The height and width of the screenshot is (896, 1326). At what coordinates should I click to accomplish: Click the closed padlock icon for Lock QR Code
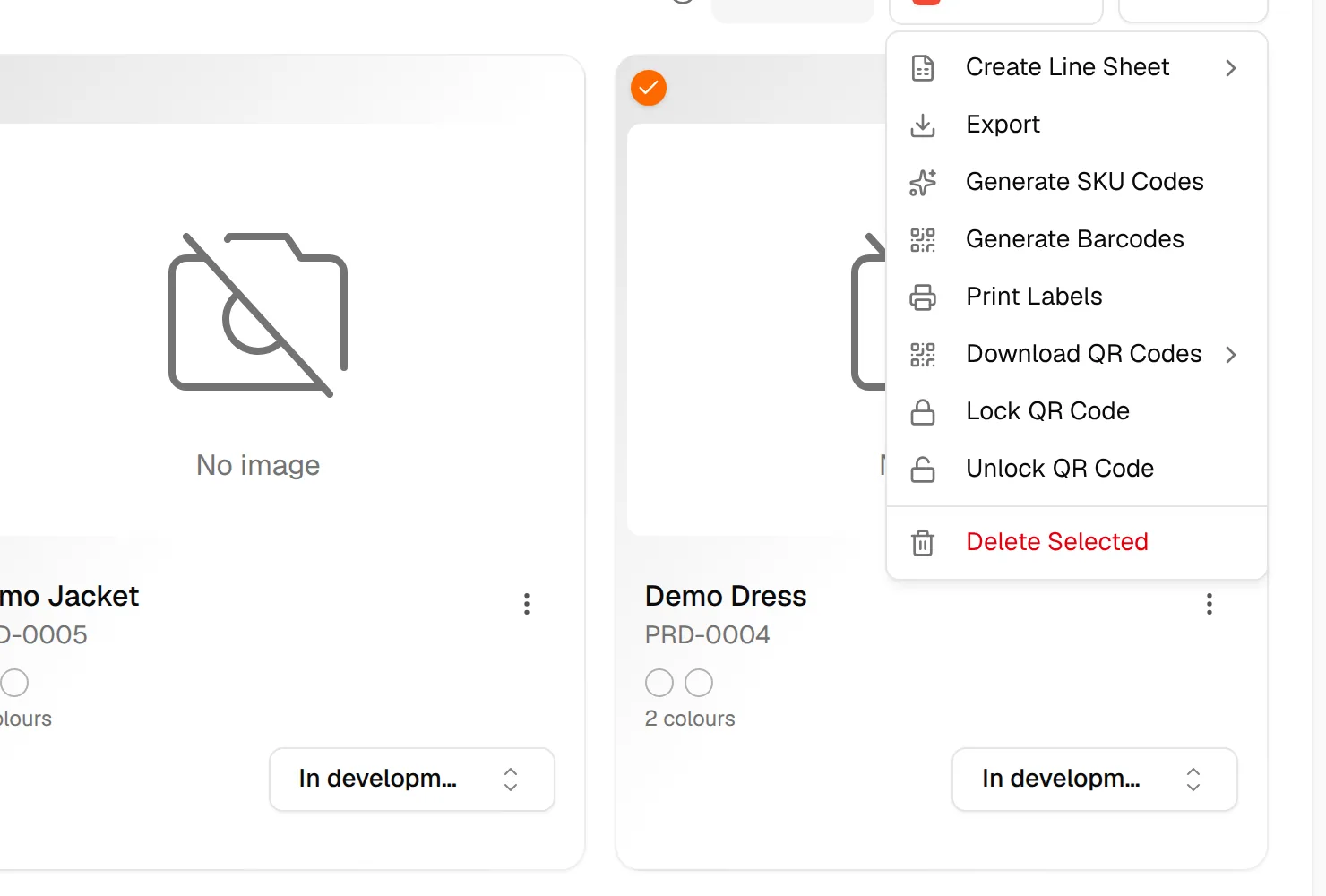pyautogui.click(x=922, y=412)
